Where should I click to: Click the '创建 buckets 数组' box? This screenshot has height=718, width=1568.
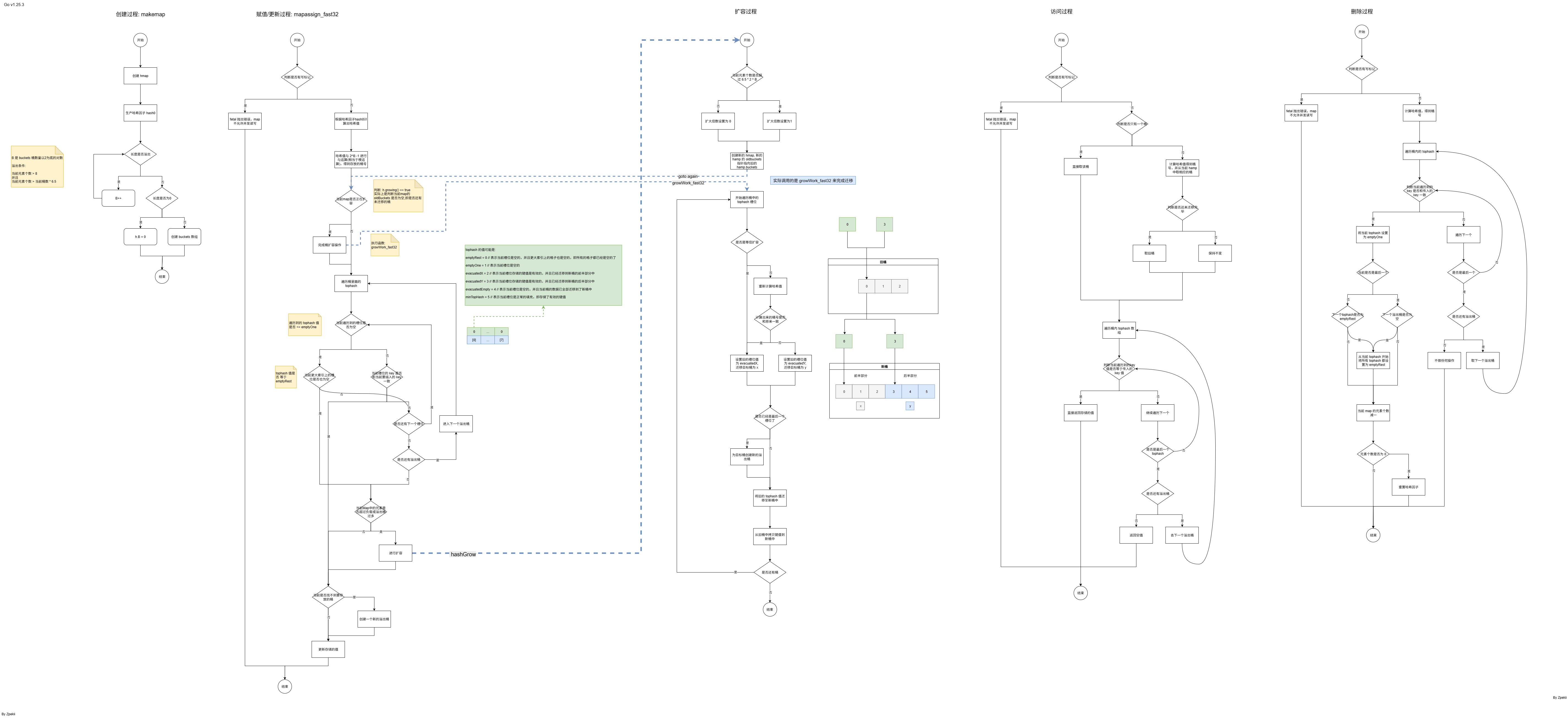click(x=184, y=237)
